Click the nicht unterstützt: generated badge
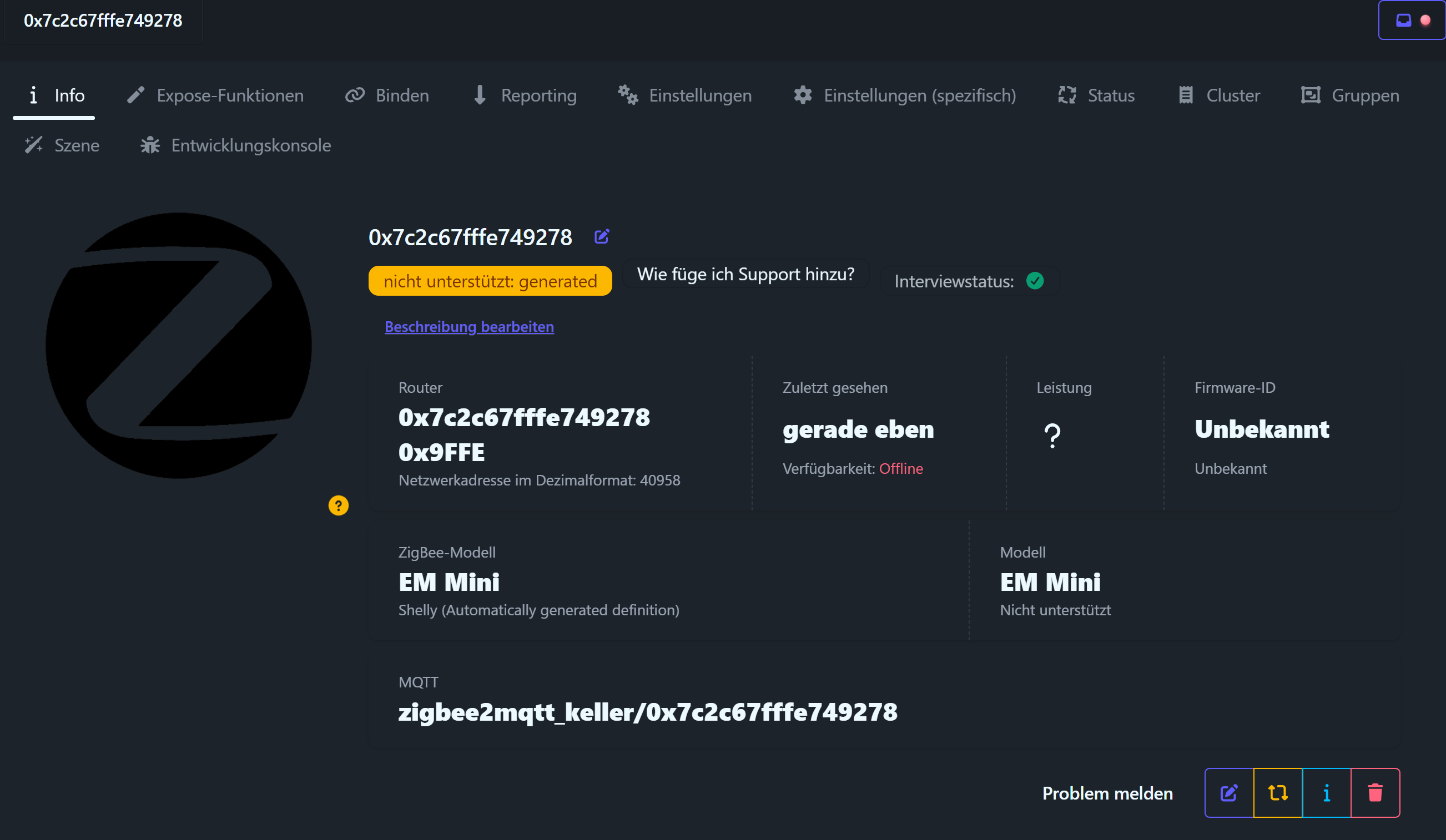 point(490,281)
